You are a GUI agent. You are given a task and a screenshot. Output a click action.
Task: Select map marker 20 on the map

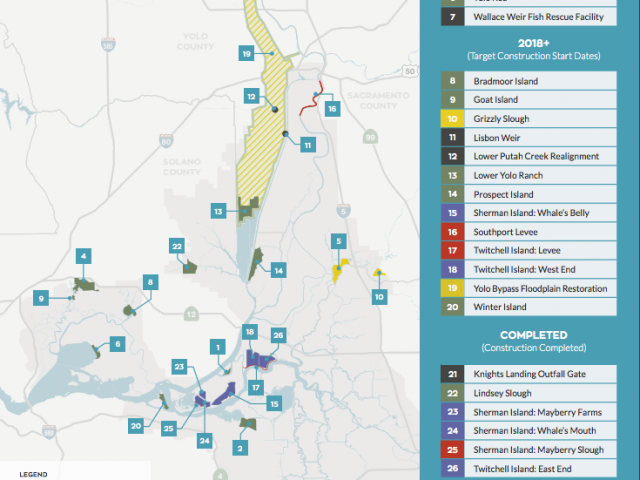click(136, 426)
